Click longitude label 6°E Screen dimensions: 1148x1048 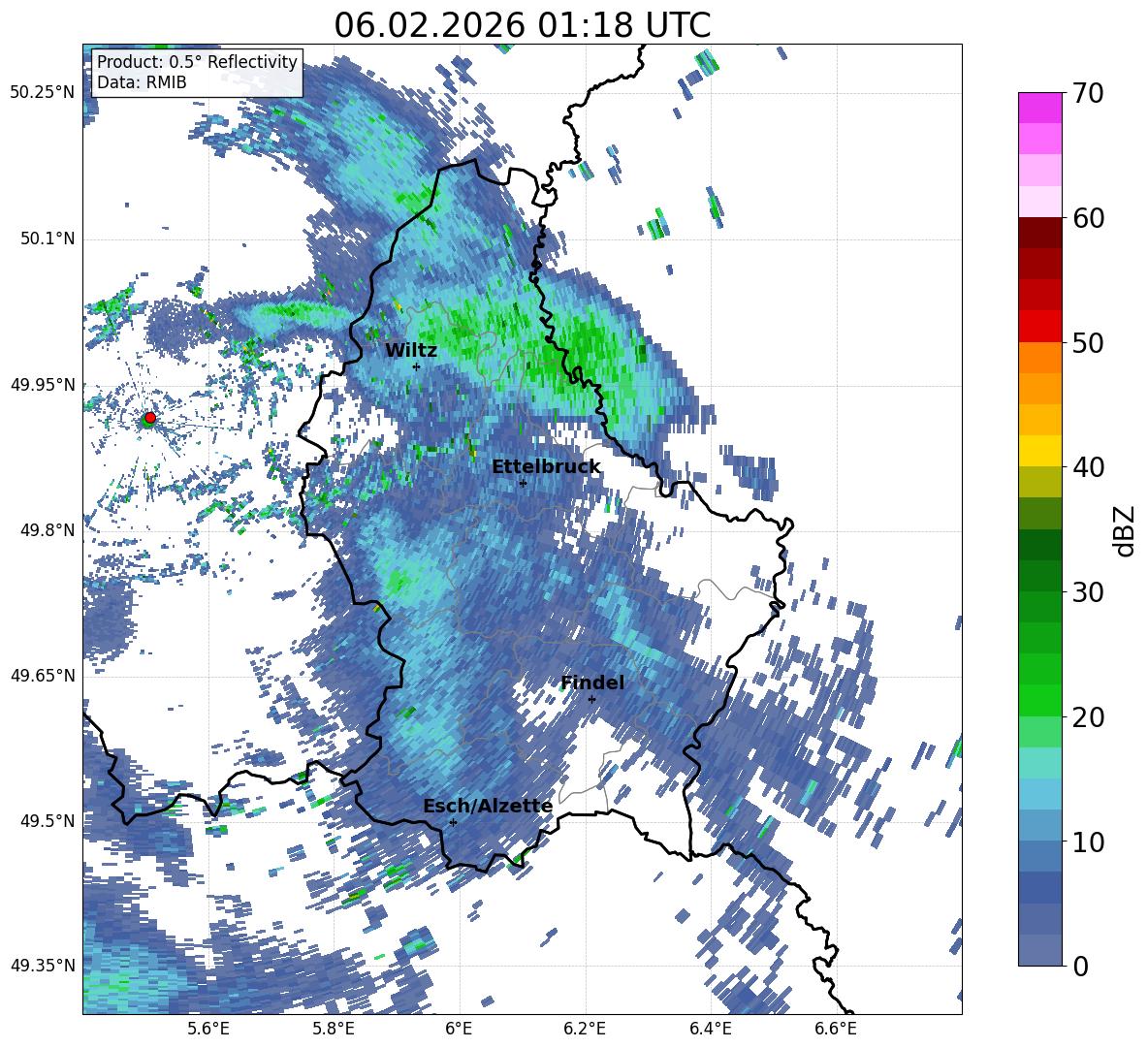pyautogui.click(x=459, y=1029)
